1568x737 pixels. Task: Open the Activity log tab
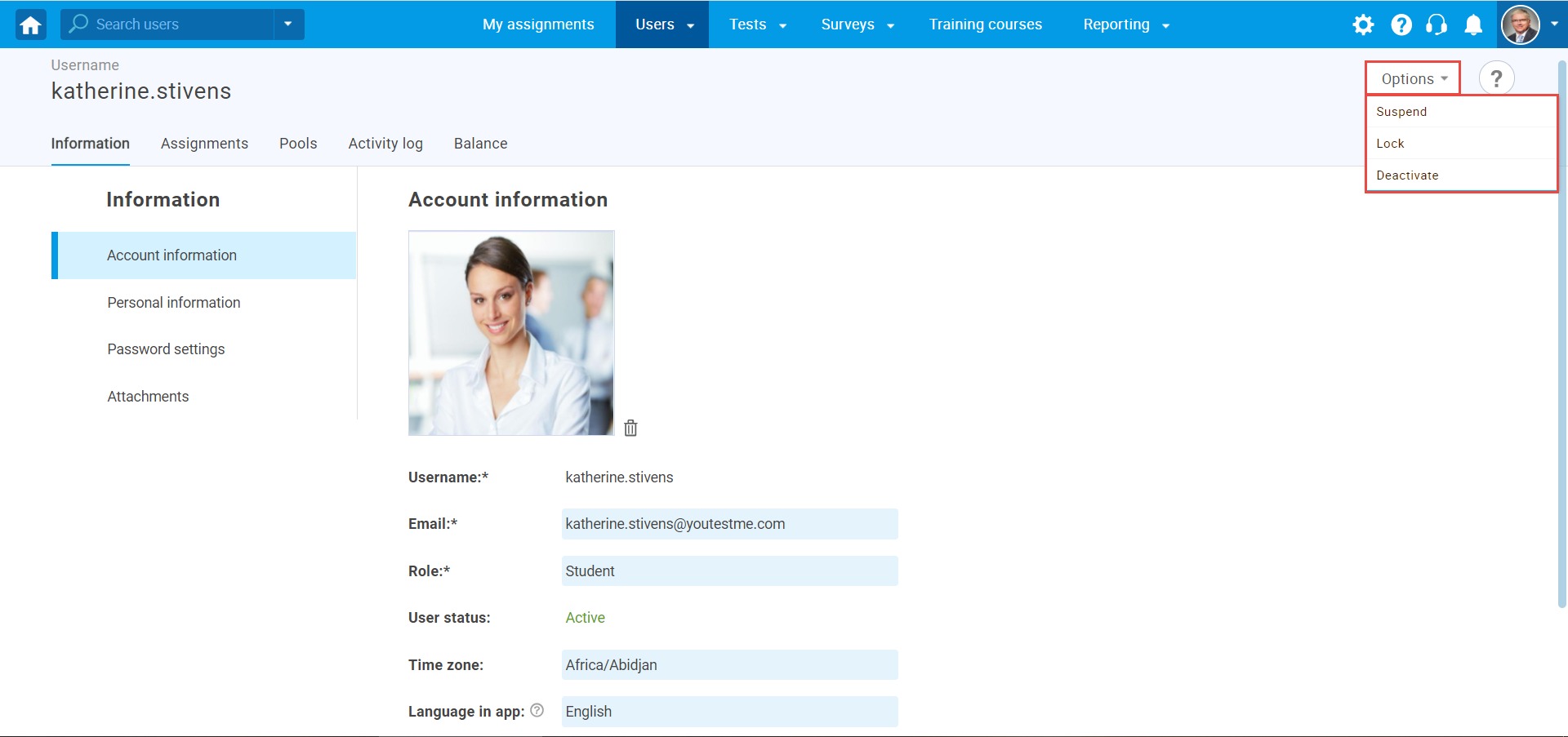(385, 144)
